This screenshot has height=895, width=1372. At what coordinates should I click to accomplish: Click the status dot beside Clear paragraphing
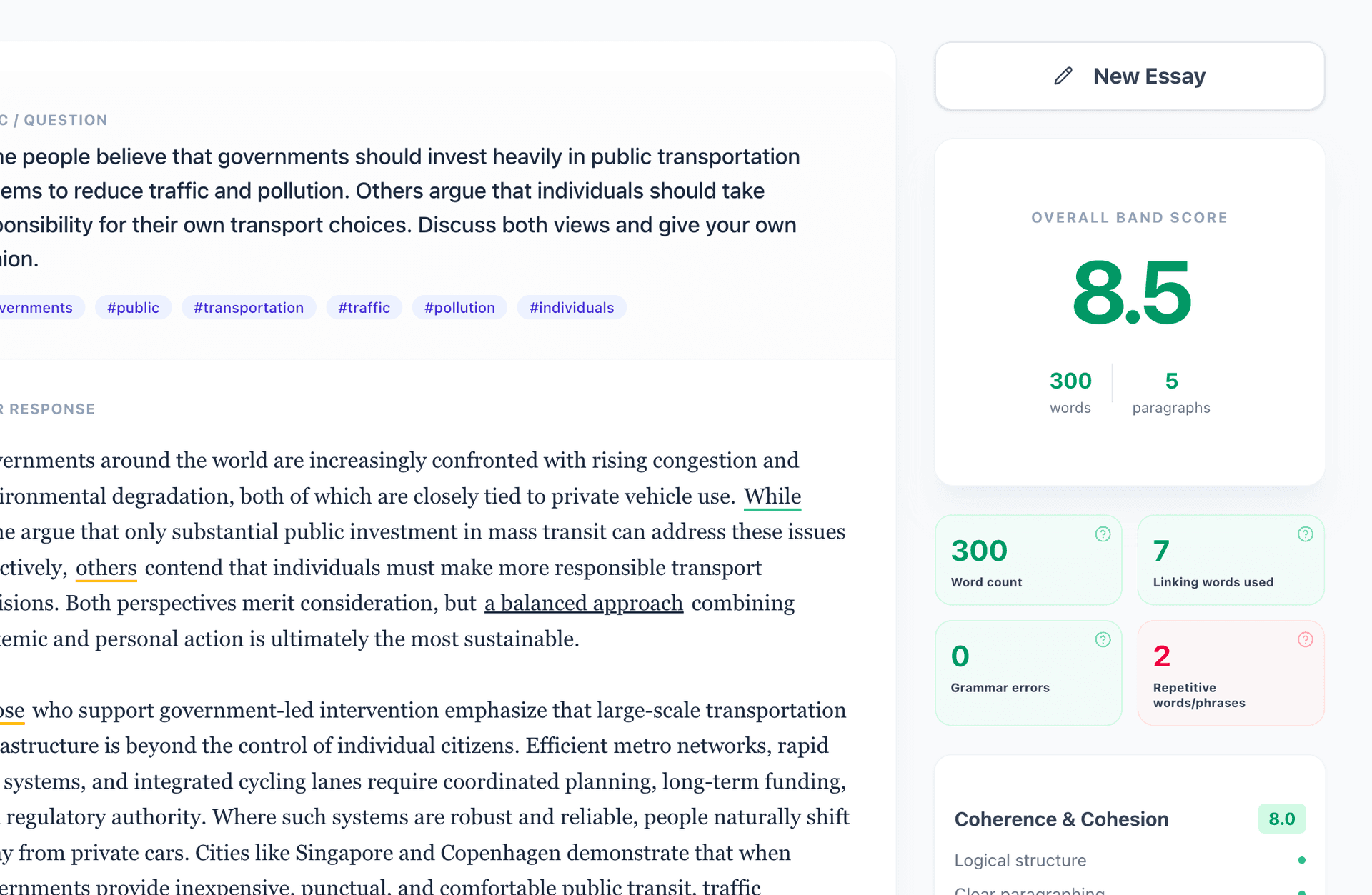1303,891
